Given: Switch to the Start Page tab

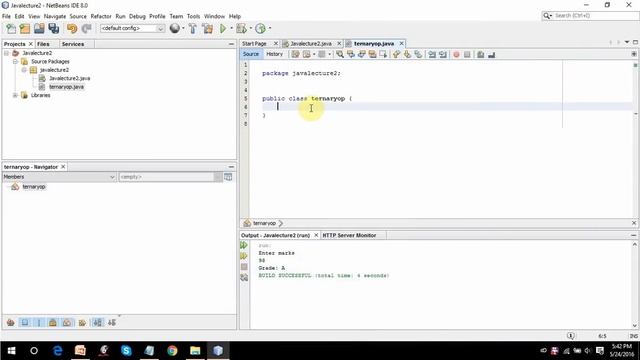Looking at the screenshot, I should (254, 44).
